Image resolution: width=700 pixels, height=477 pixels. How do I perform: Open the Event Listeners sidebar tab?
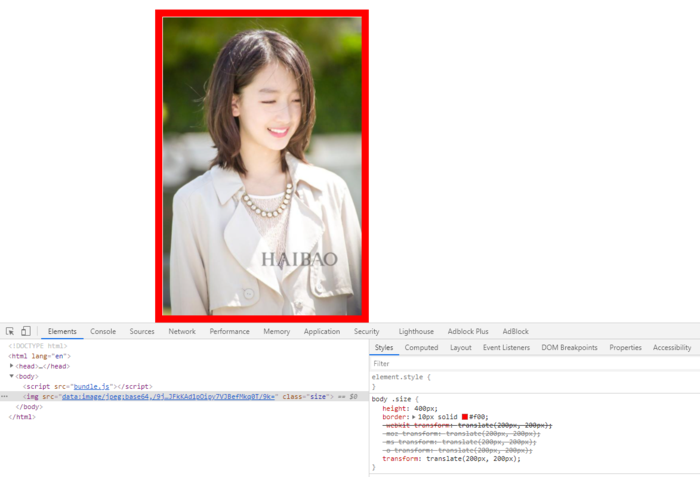506,347
